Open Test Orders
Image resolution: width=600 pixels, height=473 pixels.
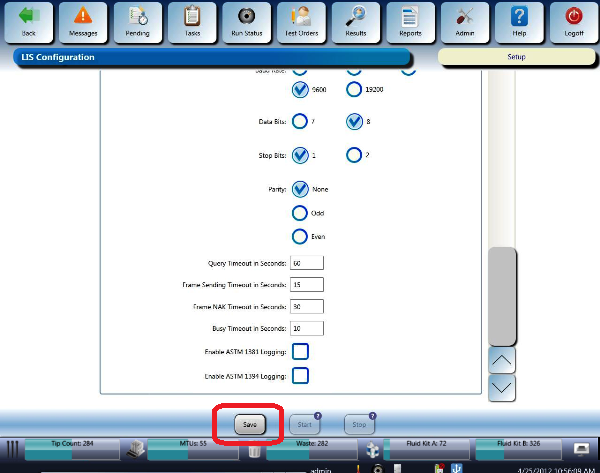[300, 22]
